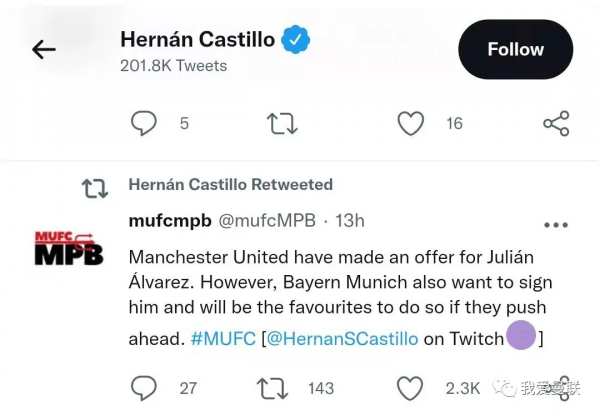
Task: Retweet the mufcmpb tweet
Action: [273, 387]
